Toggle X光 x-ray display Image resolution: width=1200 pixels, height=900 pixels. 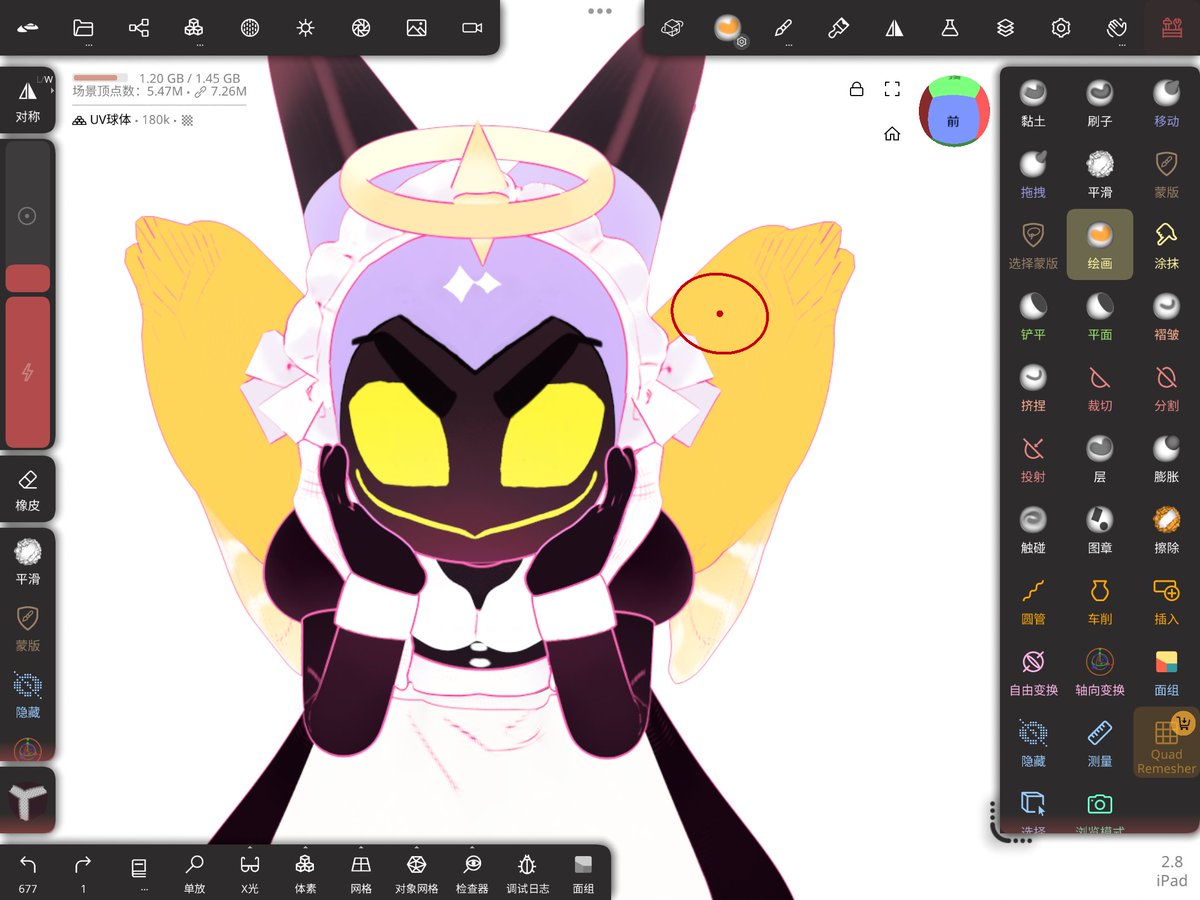pos(250,873)
